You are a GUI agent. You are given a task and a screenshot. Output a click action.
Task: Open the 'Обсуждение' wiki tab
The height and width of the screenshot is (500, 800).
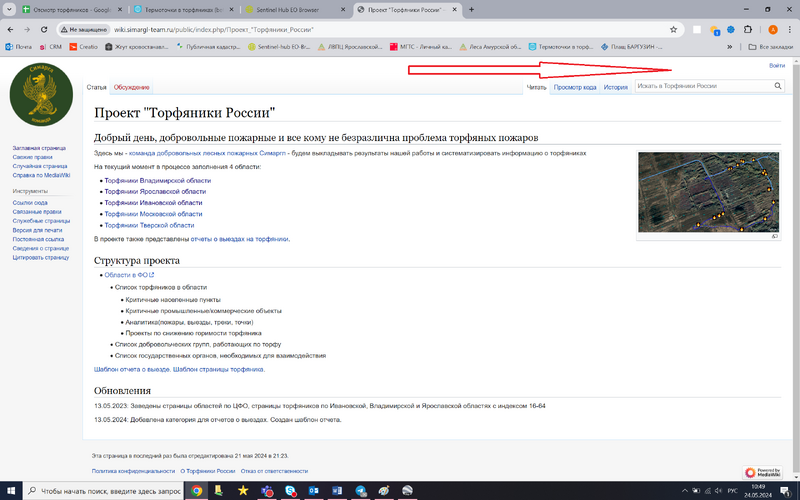(x=132, y=87)
